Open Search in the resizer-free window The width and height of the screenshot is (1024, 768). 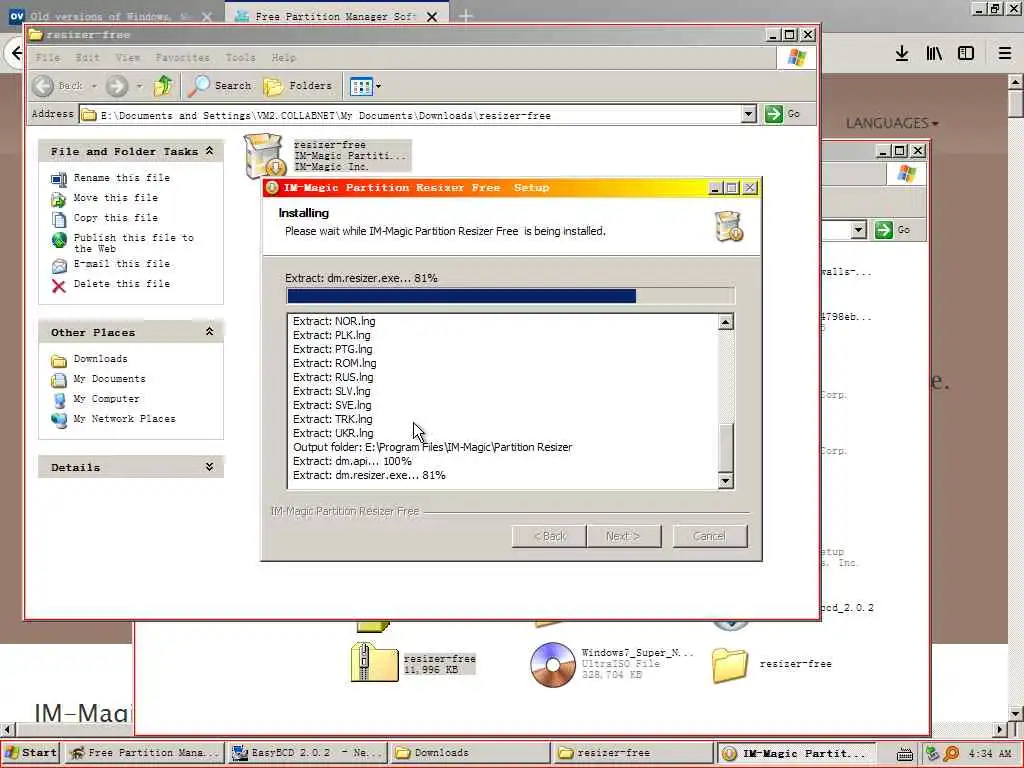[219, 86]
